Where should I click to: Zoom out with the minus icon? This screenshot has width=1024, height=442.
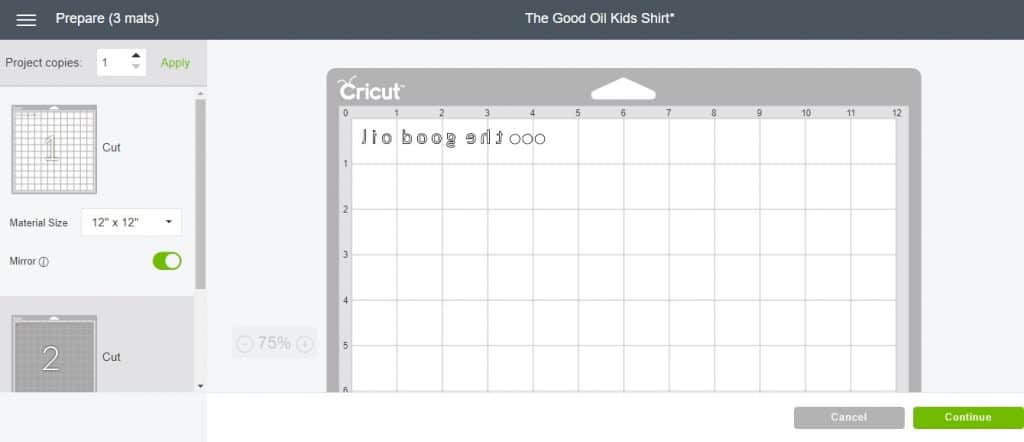click(245, 344)
